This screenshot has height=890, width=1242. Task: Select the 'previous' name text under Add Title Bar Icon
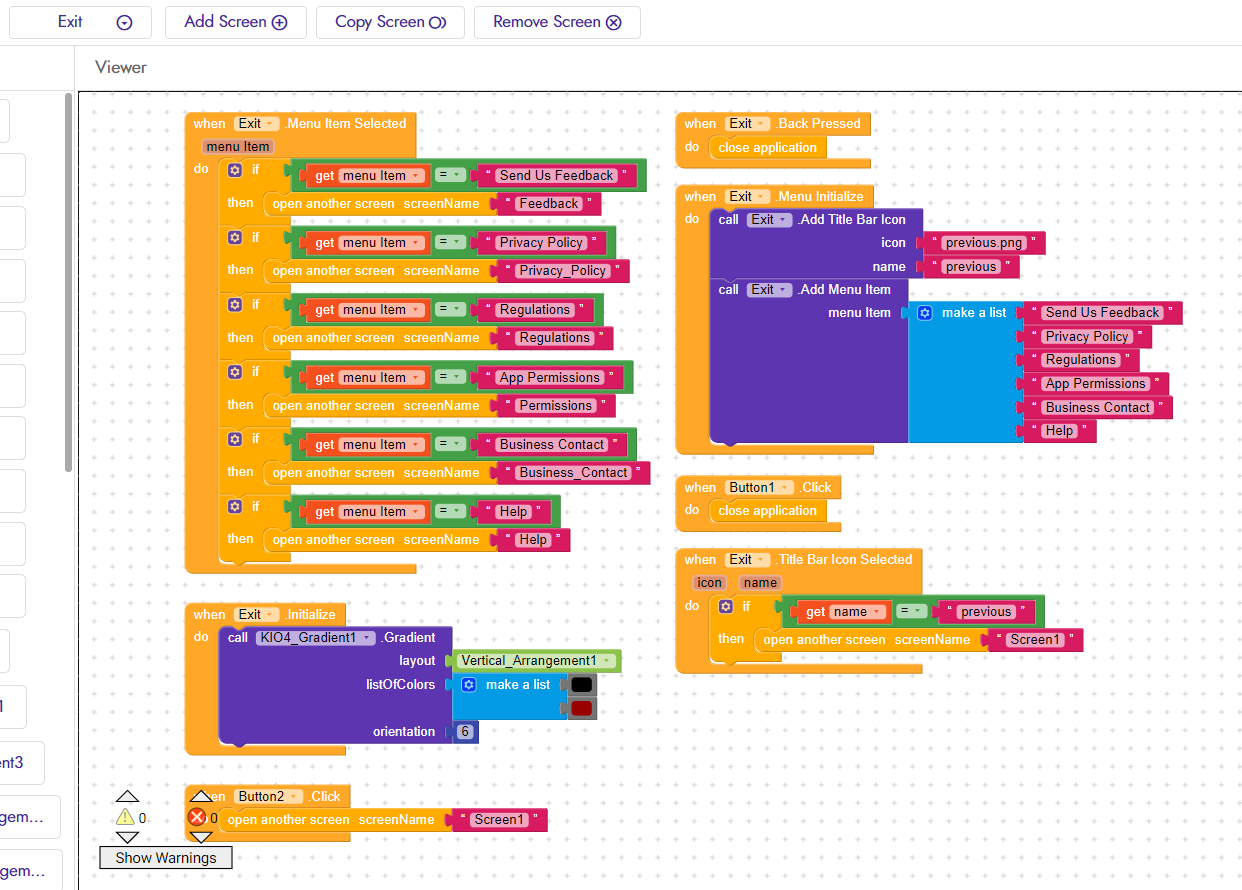[x=971, y=267]
